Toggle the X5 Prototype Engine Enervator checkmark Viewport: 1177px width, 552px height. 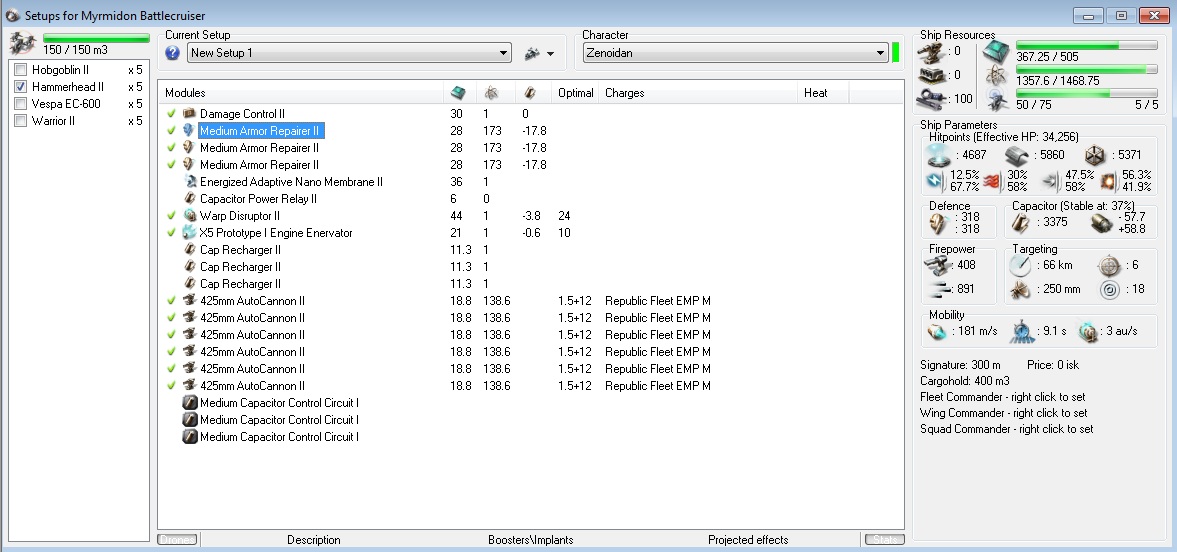click(171, 233)
